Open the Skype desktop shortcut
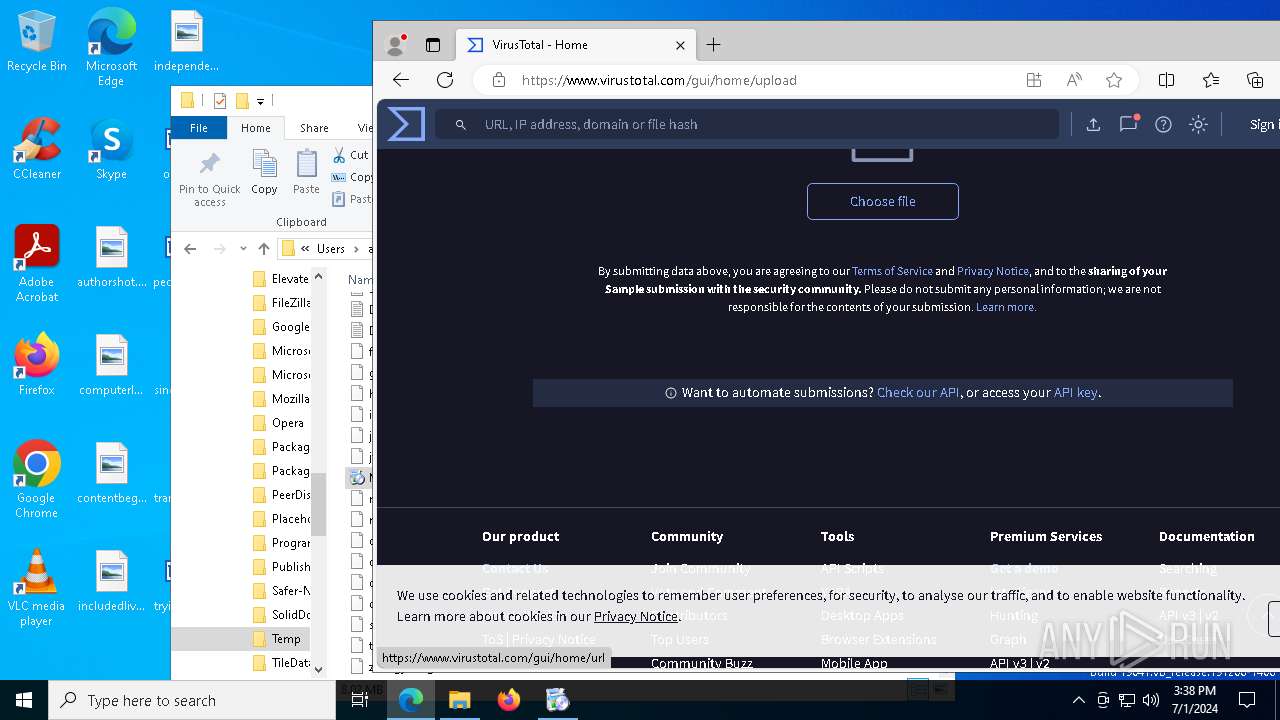Image resolution: width=1280 pixels, height=720 pixels. [111, 149]
